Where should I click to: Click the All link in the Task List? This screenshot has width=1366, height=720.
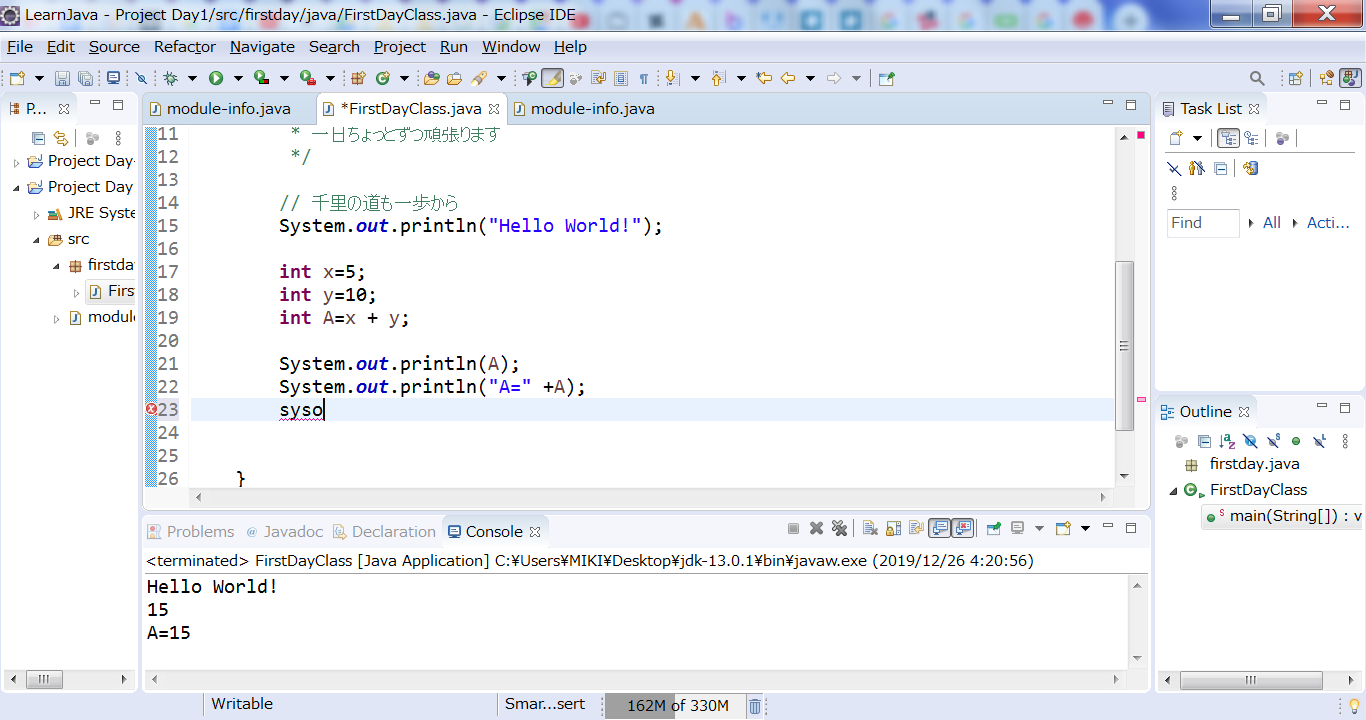(x=1271, y=223)
